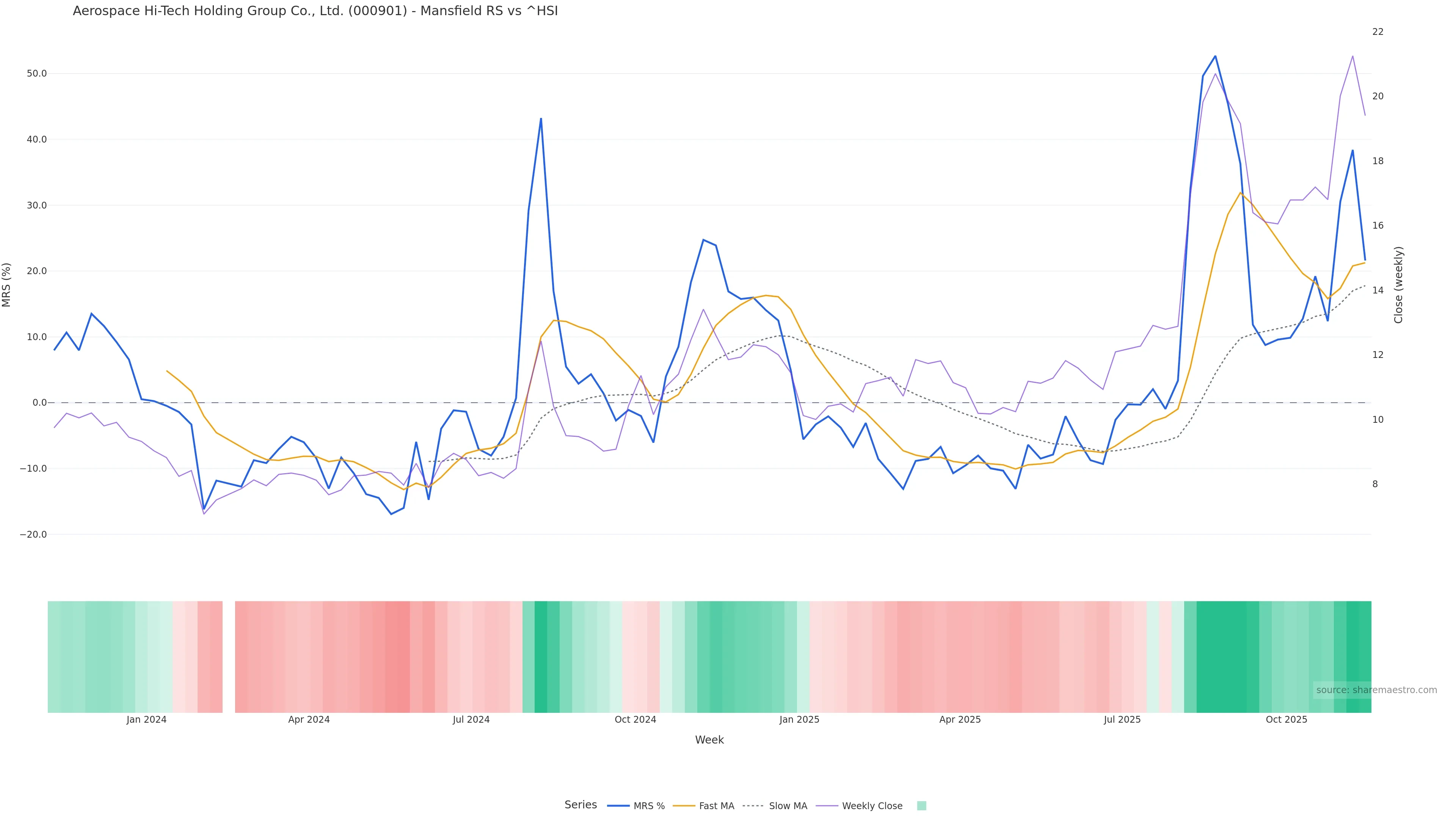
Task: Select the Jan 2025 x-axis label
Action: pos(799,720)
